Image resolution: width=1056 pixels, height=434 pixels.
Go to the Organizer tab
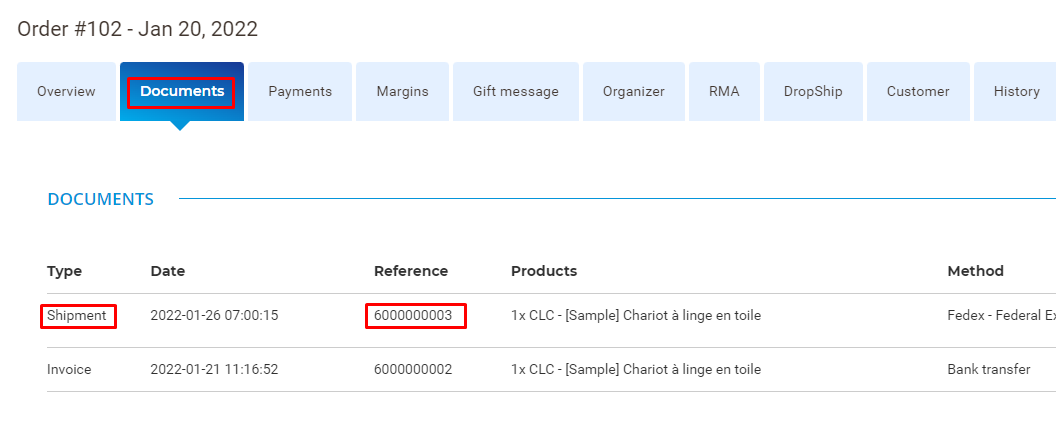[x=634, y=92]
